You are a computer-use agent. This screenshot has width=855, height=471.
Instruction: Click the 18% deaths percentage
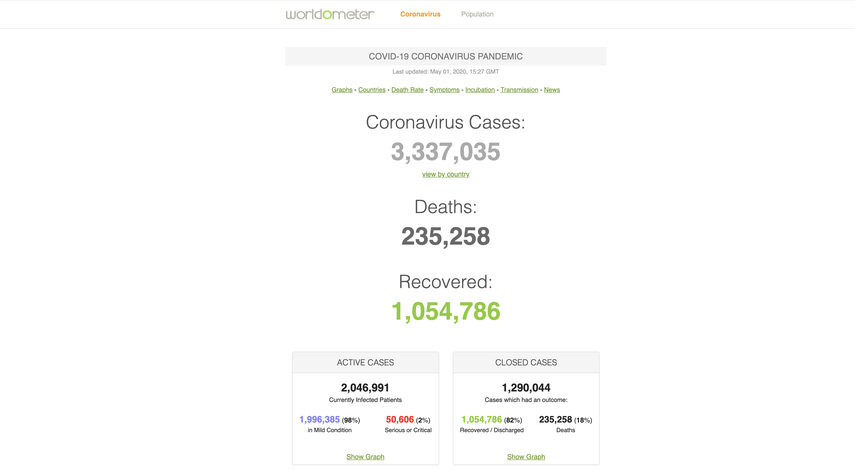click(x=583, y=420)
